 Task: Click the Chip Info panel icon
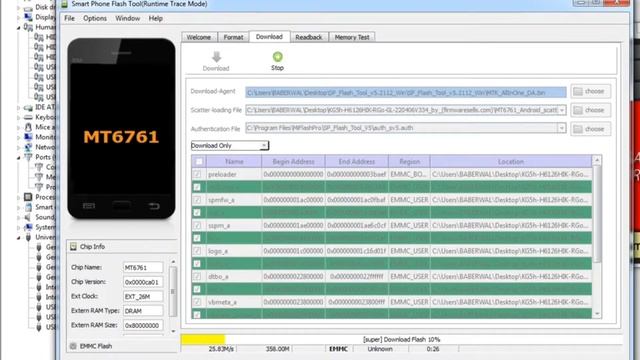pos(73,246)
